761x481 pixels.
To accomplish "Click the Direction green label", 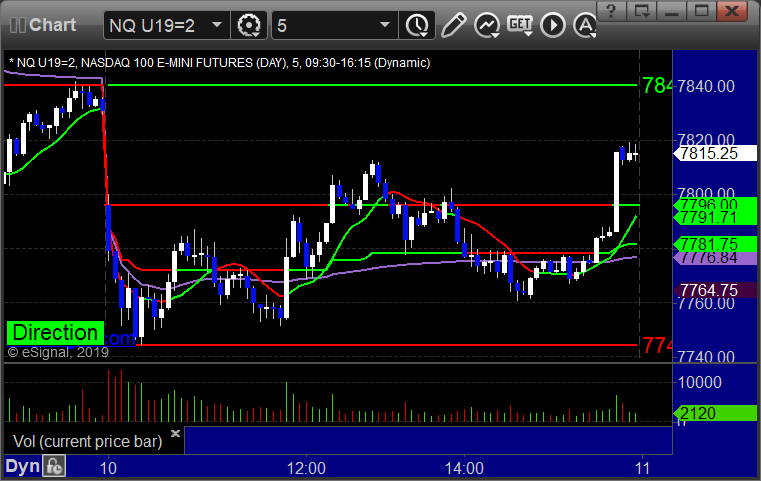I will coord(55,333).
